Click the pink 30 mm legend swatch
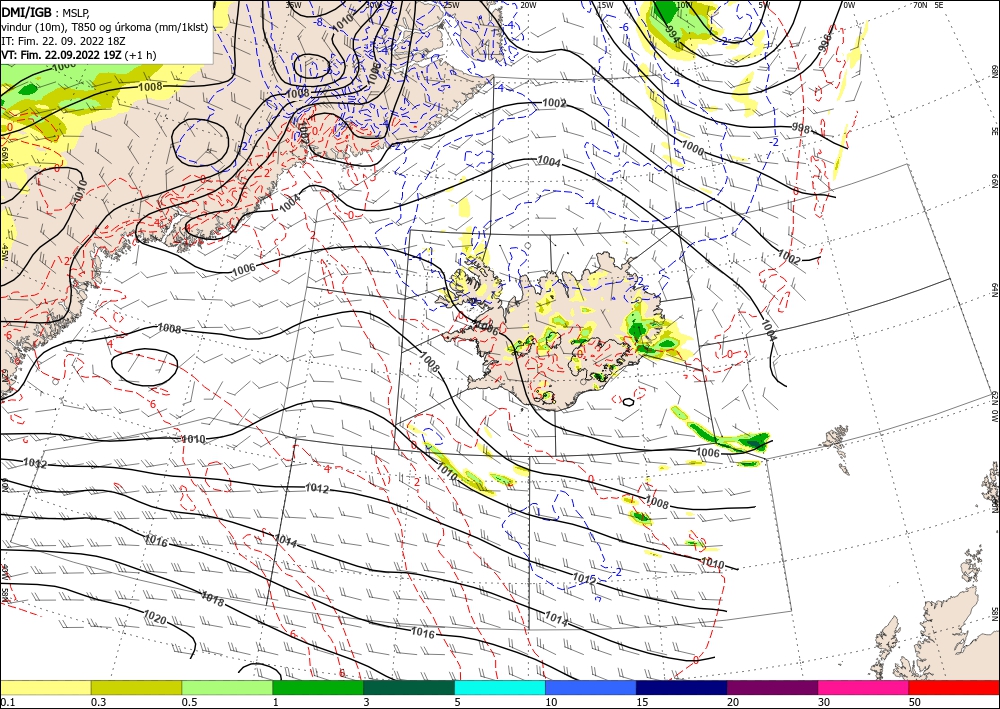 [x=864, y=687]
